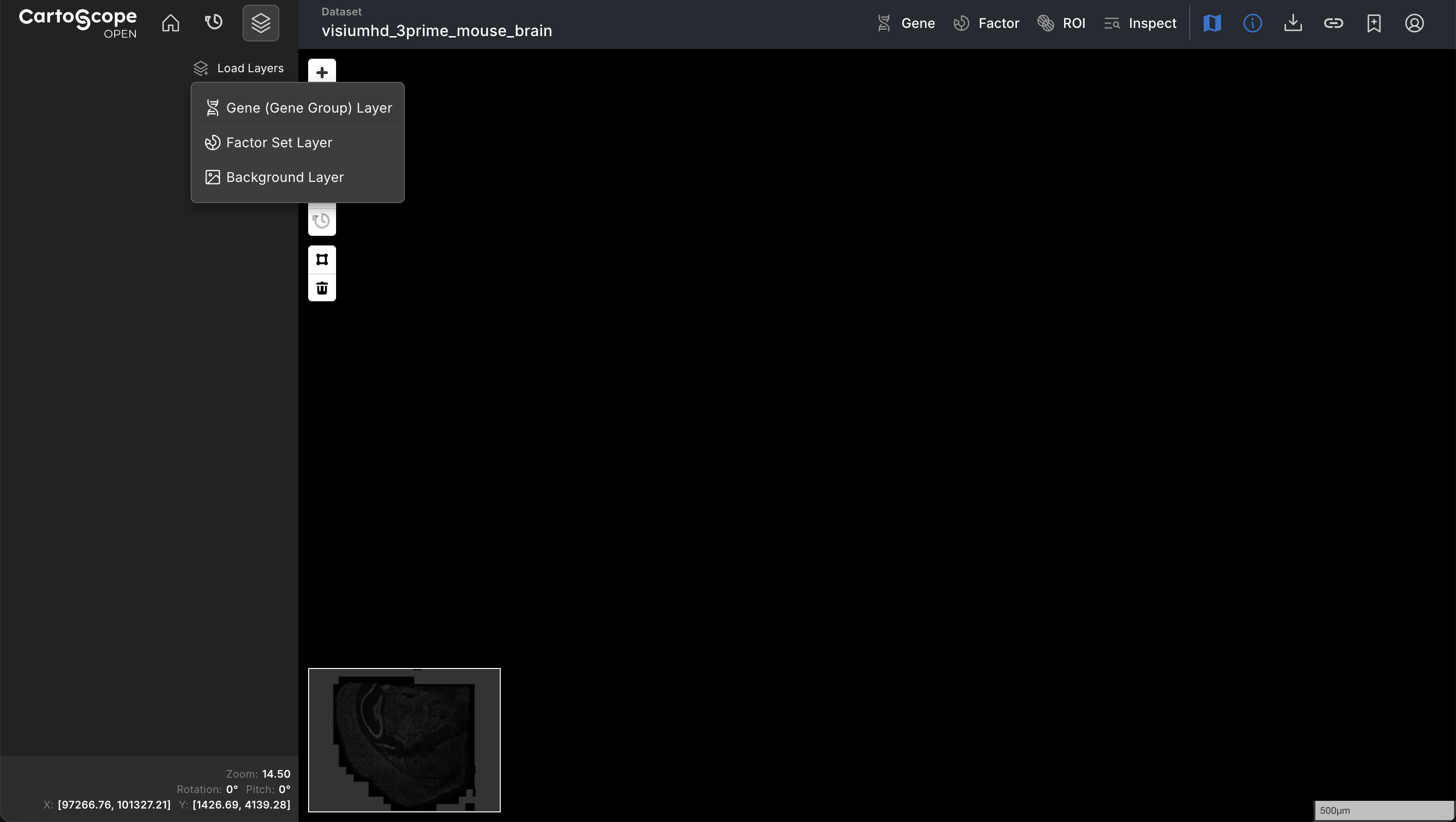Open the history panel via clock icon
1456x822 pixels.
click(x=213, y=23)
